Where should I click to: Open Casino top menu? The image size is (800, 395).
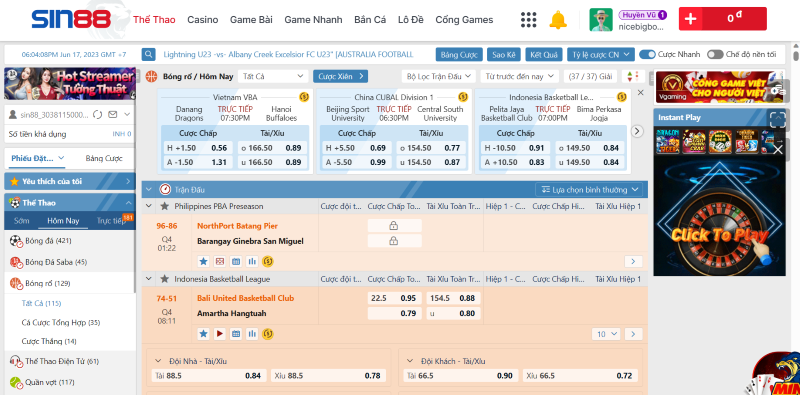pos(203,20)
